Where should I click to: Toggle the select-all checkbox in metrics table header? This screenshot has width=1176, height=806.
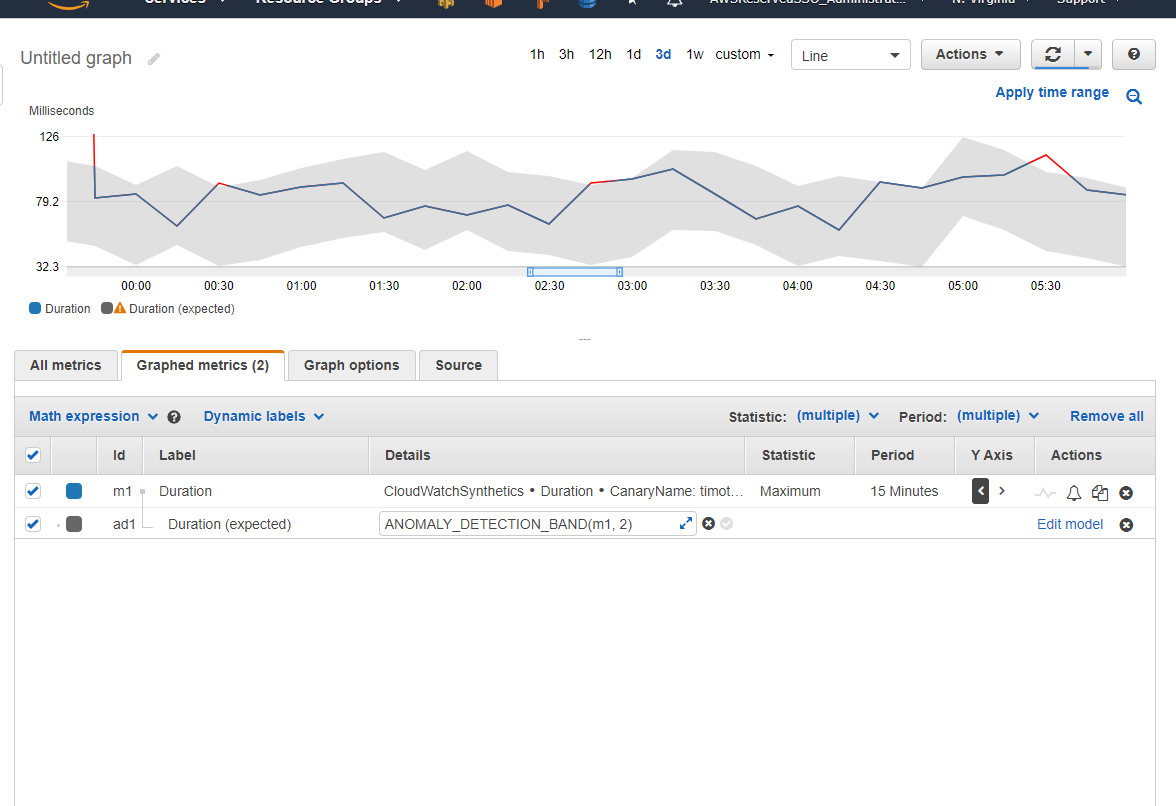(32, 455)
